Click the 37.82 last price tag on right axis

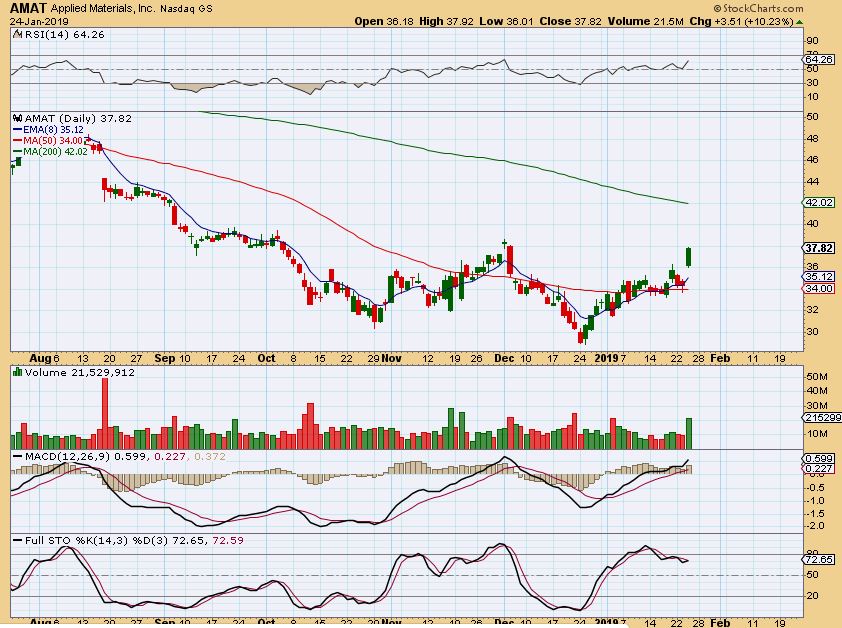pyautogui.click(x=818, y=248)
